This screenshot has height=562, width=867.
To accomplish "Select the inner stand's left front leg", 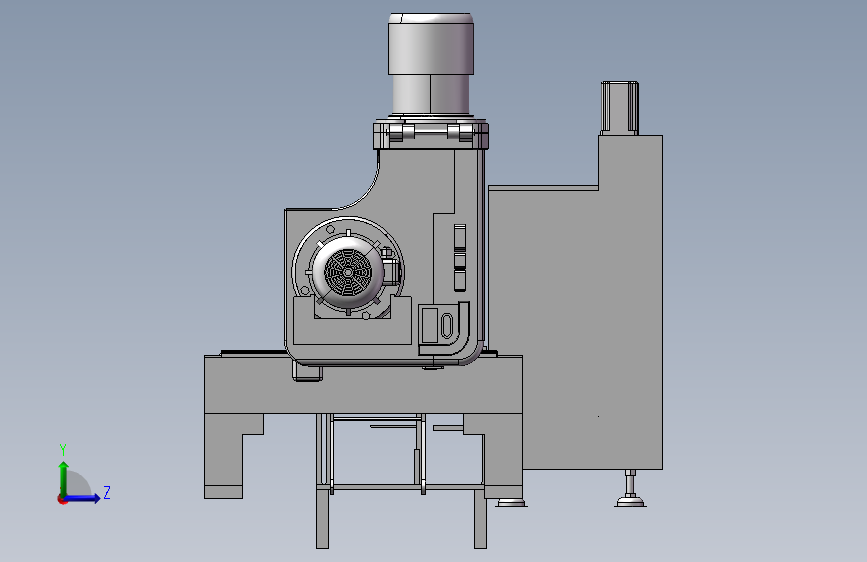I will (322, 517).
